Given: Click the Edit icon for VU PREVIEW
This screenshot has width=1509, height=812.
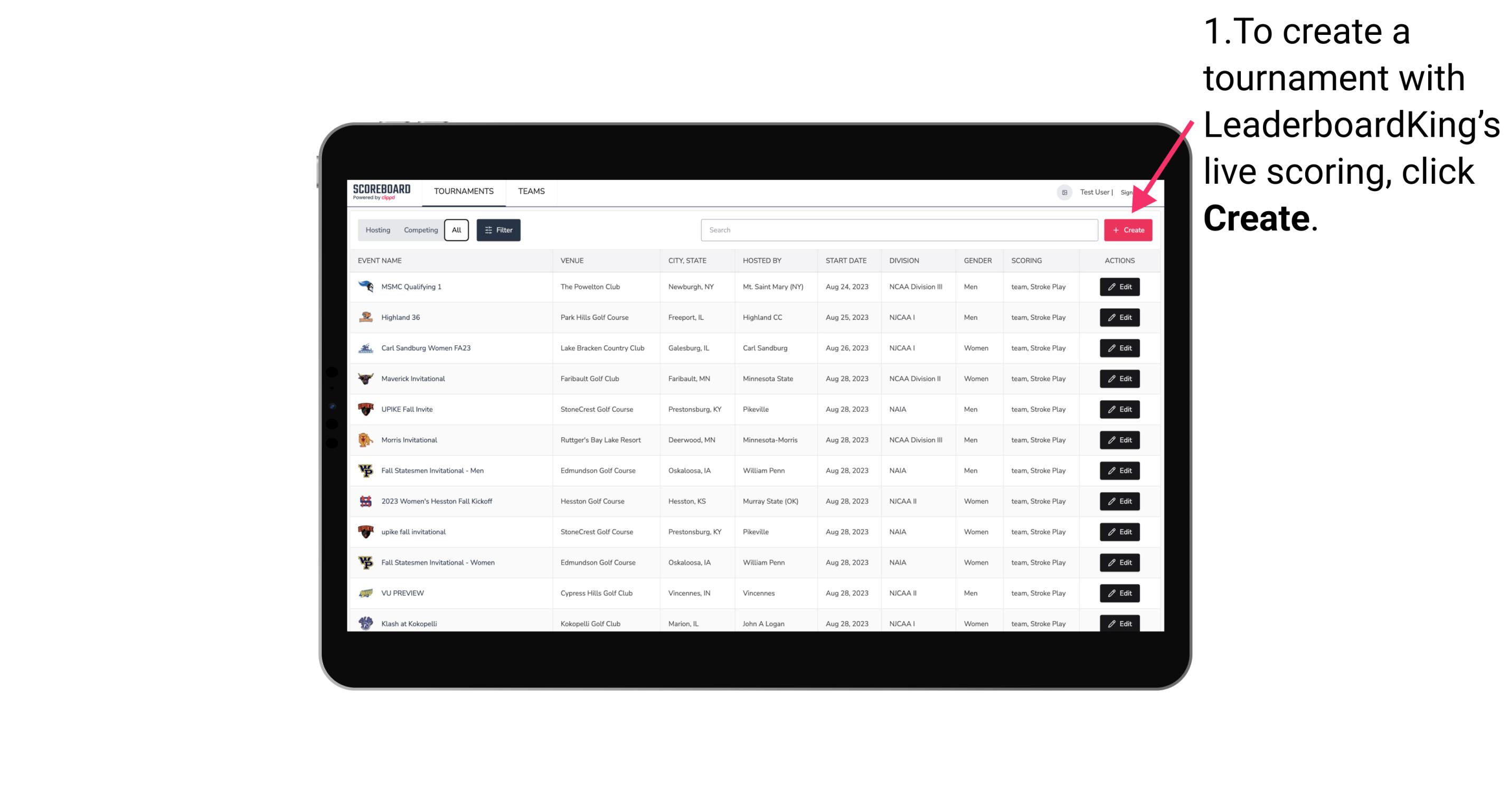Looking at the screenshot, I should (x=1119, y=593).
